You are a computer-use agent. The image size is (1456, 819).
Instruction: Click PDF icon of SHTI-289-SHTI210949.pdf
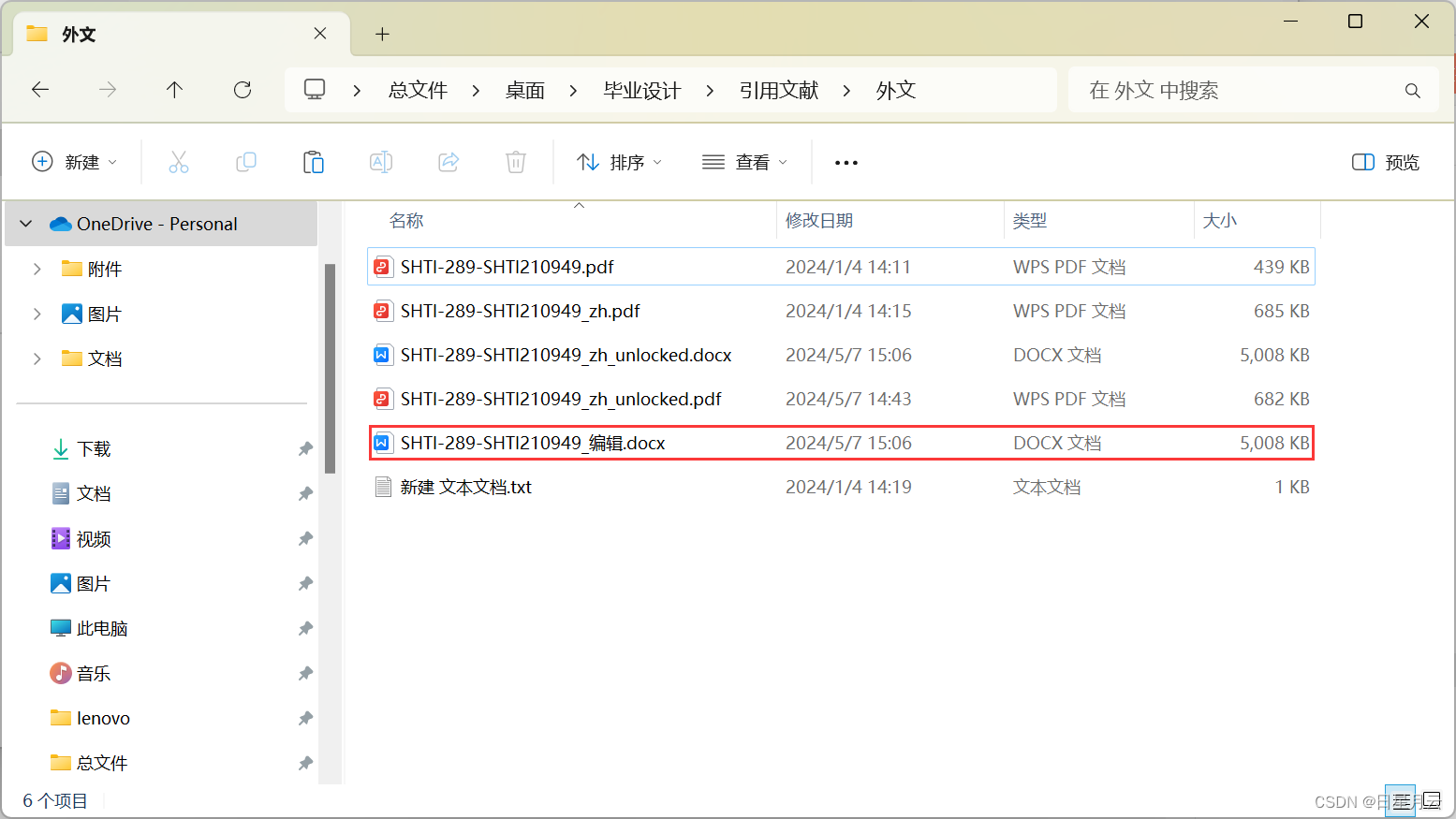tap(382, 267)
